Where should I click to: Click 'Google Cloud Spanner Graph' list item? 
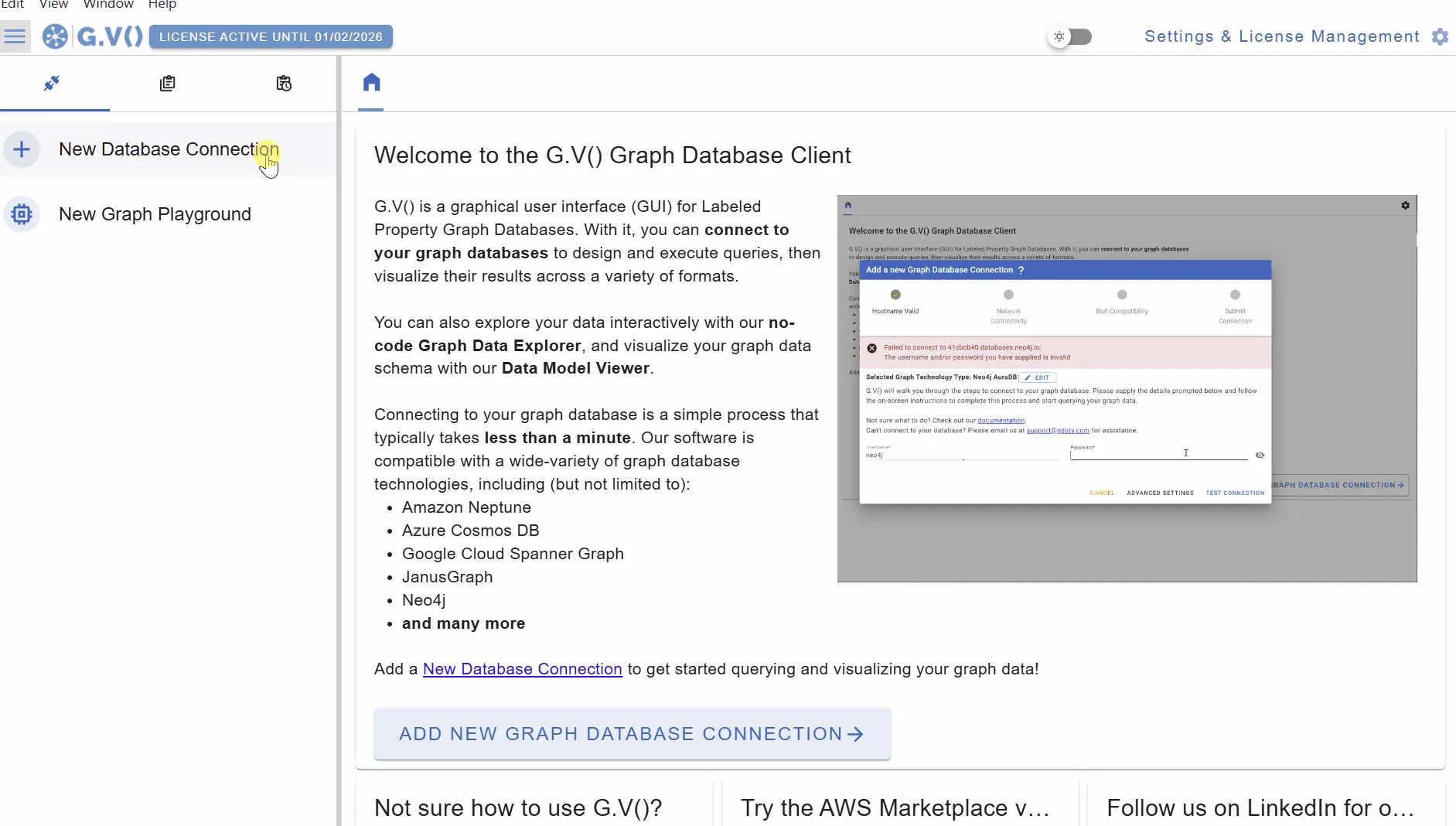tap(513, 554)
